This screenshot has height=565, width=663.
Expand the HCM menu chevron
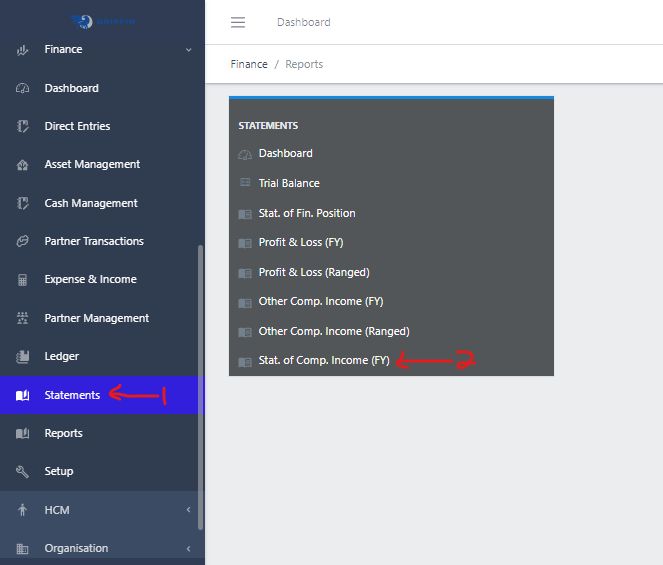[x=189, y=510]
